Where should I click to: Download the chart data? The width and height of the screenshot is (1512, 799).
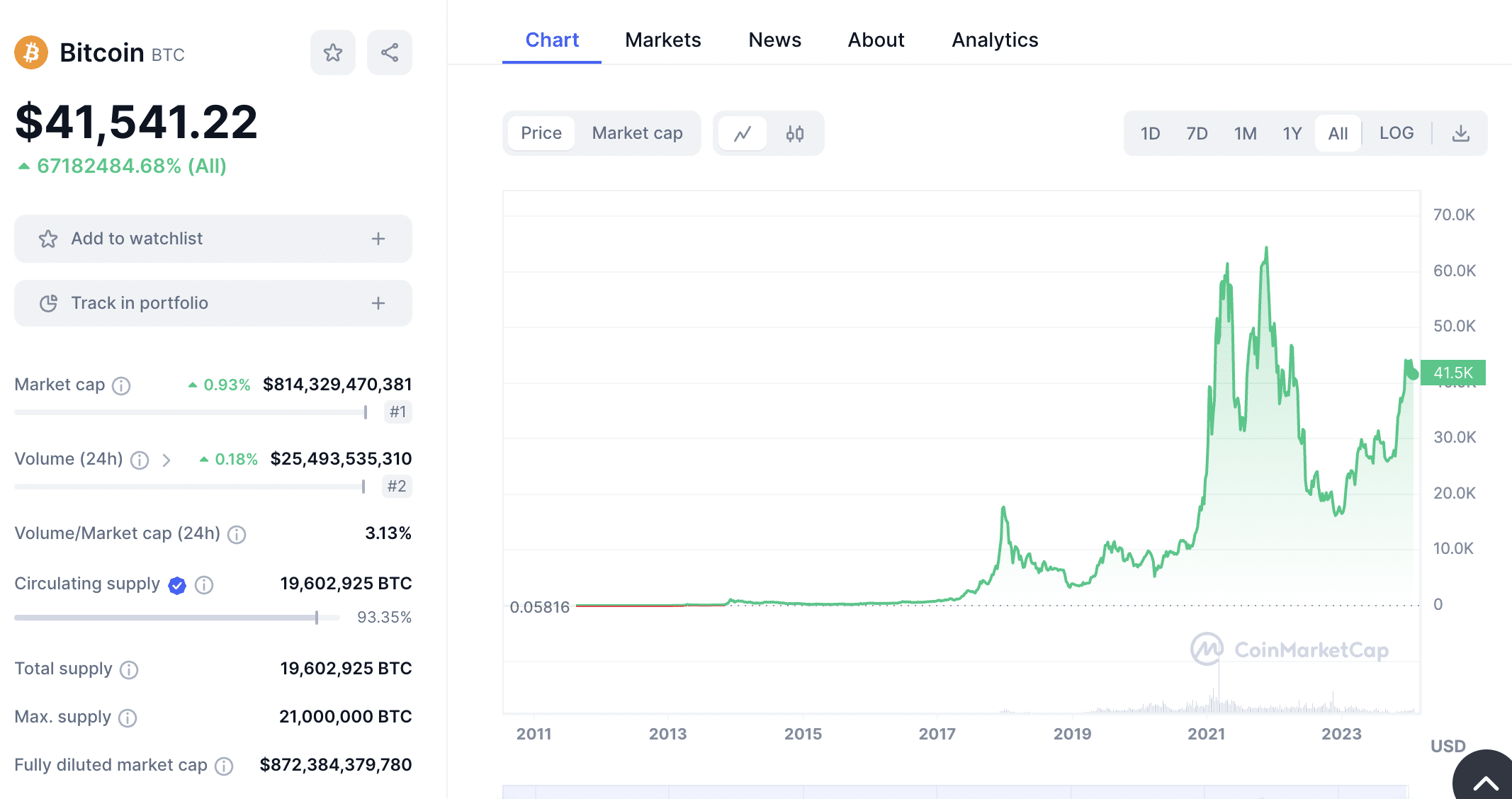[1460, 132]
